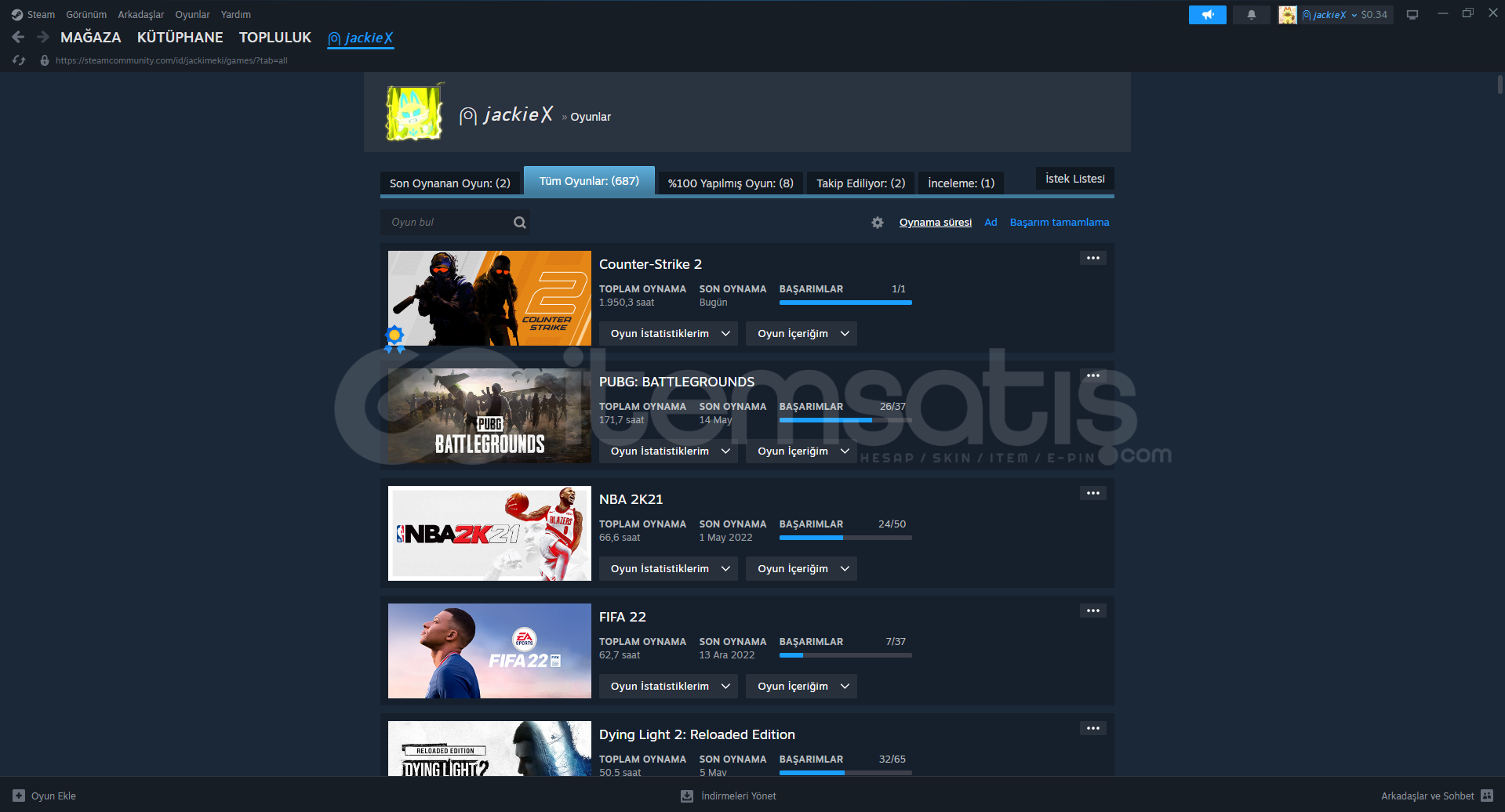Open PUBG: BATTLEGROUNDS three-dot options

pos(1093,375)
